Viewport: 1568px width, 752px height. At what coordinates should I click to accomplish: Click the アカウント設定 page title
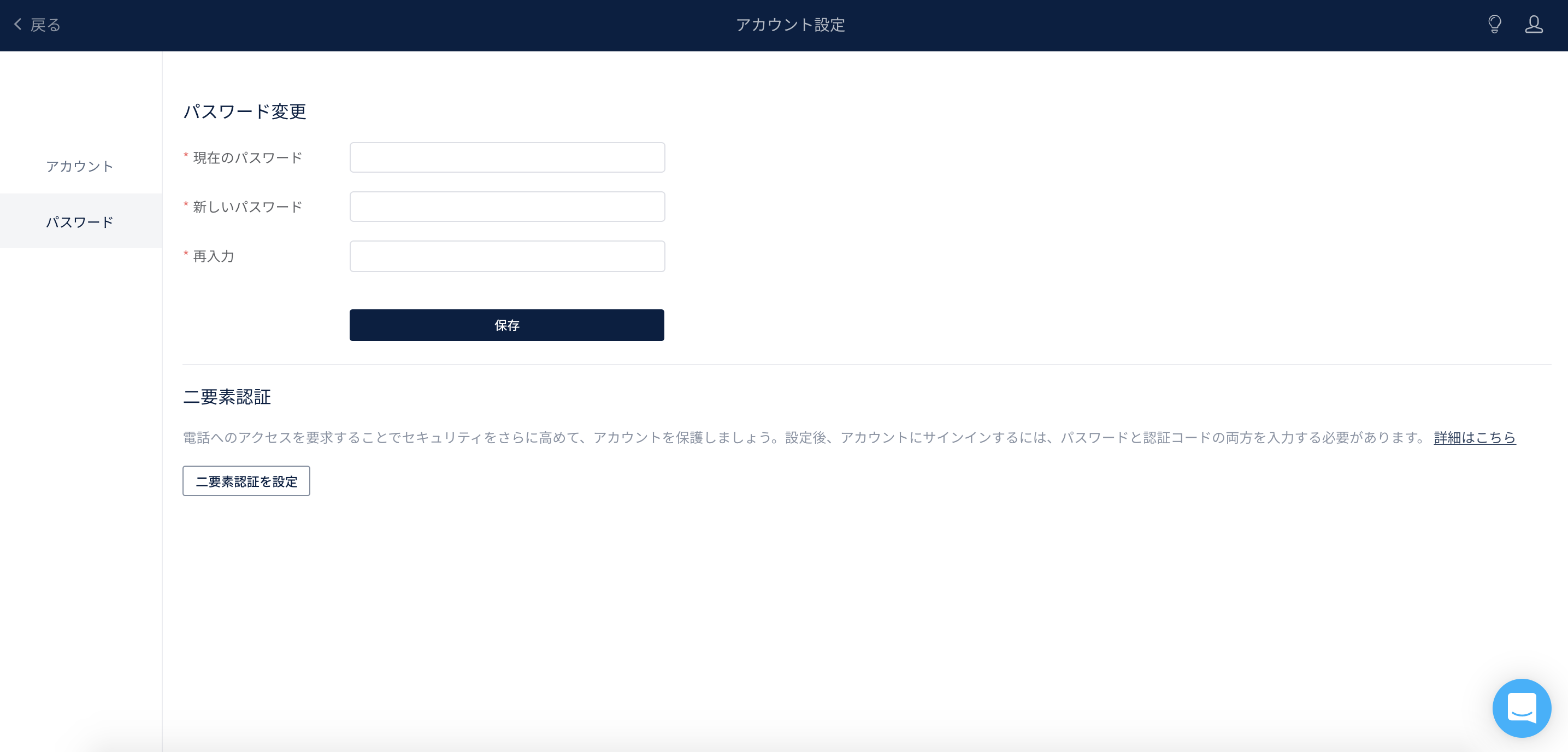[x=790, y=25]
